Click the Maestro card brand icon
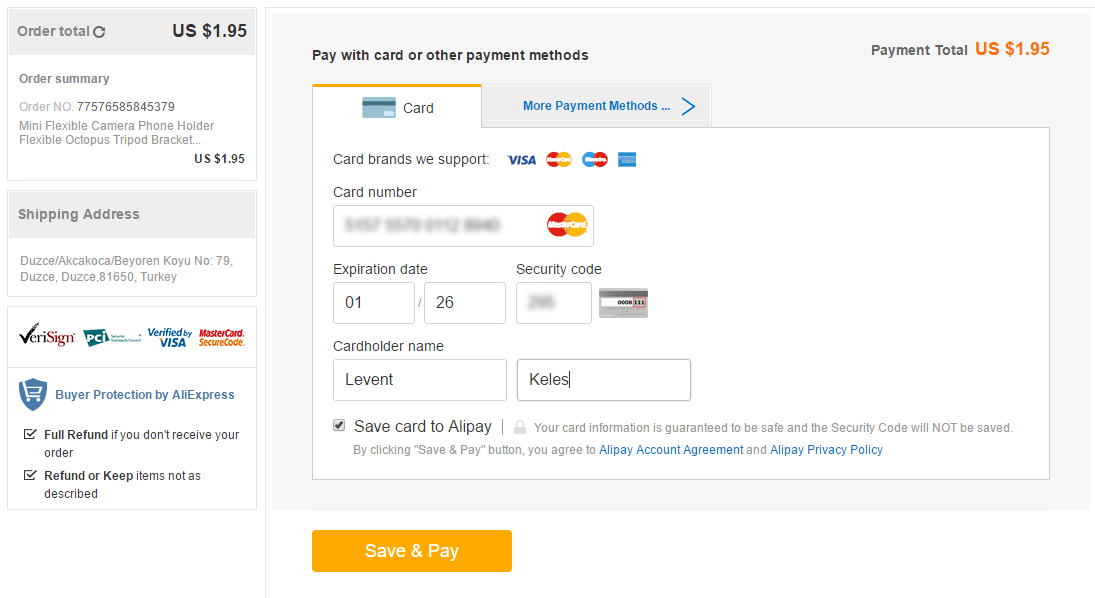The image size is (1095, 598). tap(595, 160)
